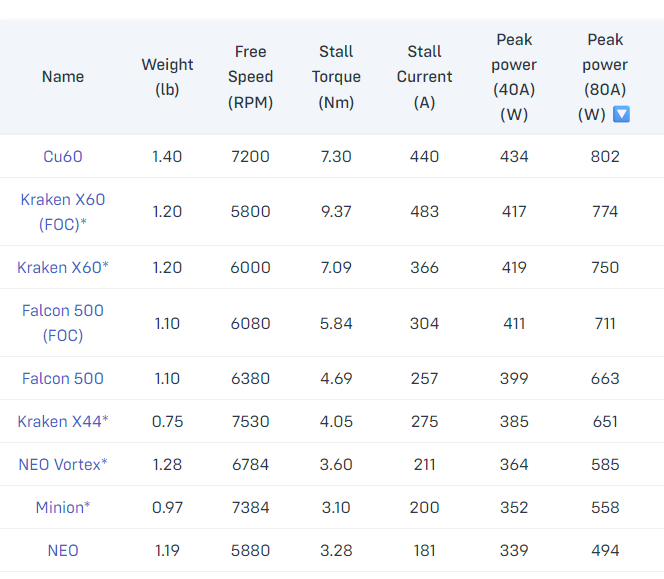Open the Minion* motor link
The height and width of the screenshot is (579, 664).
[63, 508]
